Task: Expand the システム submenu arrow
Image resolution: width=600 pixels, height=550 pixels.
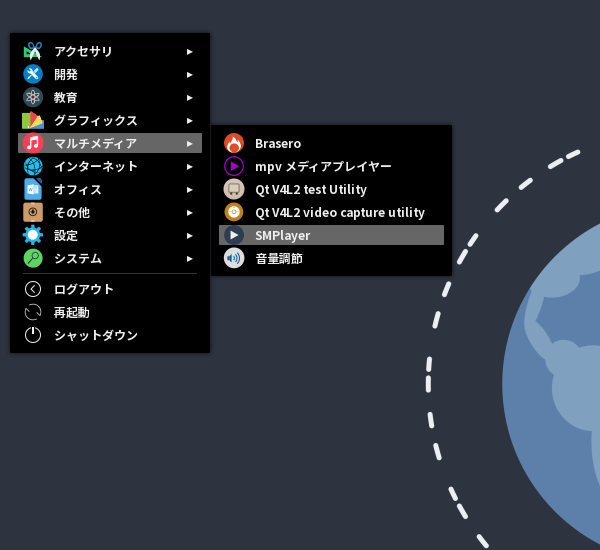Action: (189, 259)
